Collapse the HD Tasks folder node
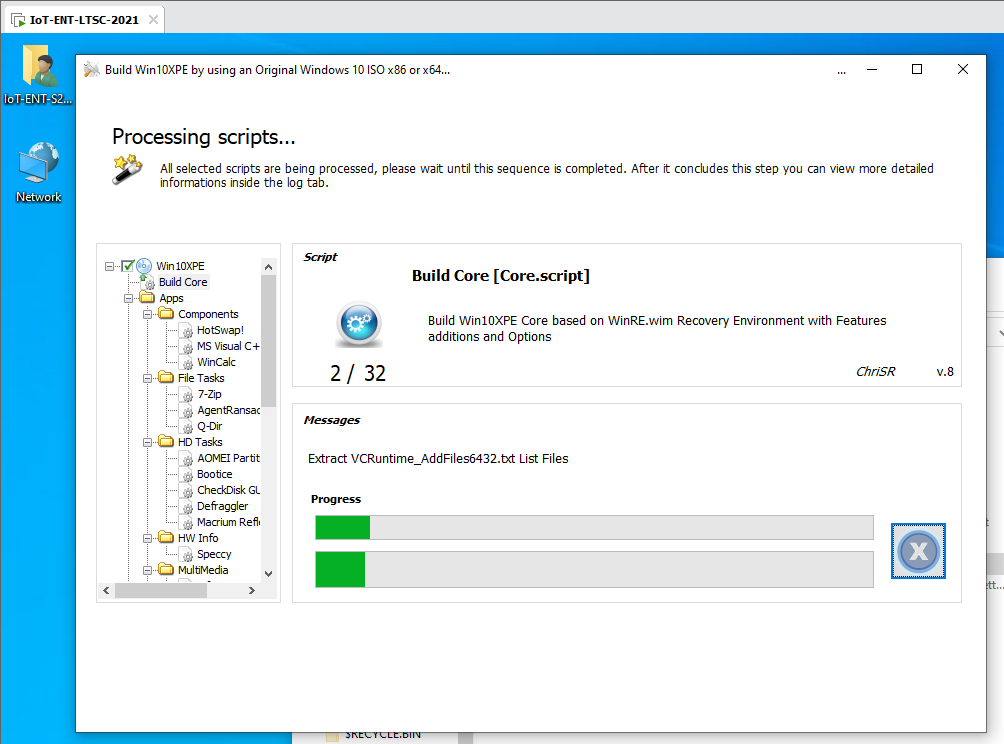Screen dimensions: 1004x744 147,442
